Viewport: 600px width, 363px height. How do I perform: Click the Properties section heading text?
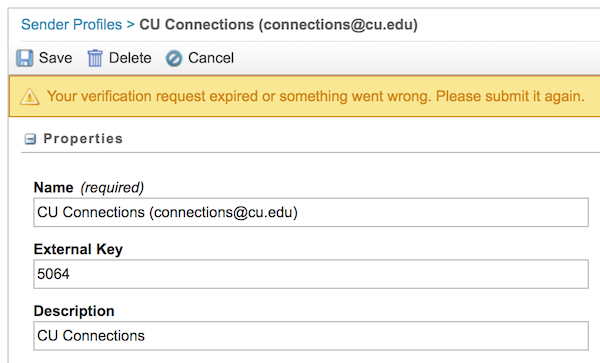click(x=83, y=138)
